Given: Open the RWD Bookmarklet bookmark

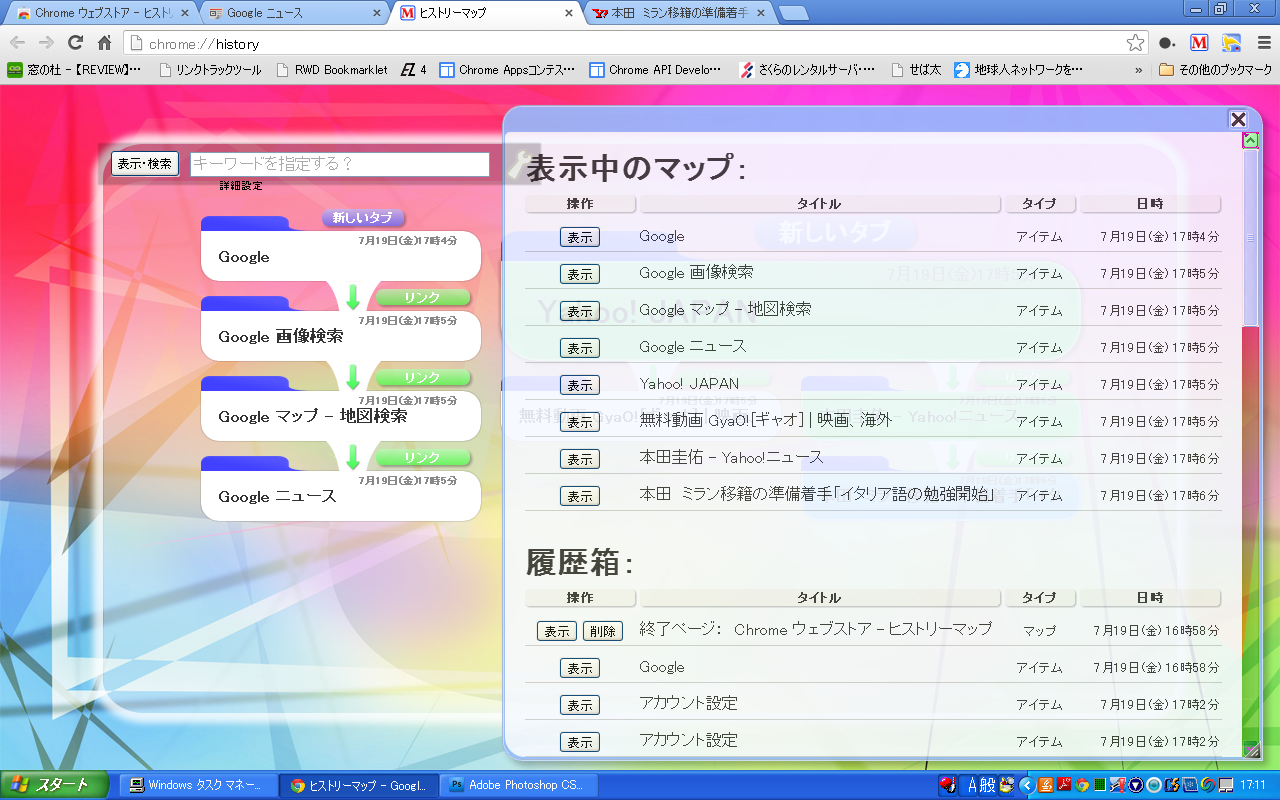Looking at the screenshot, I should coord(331,70).
